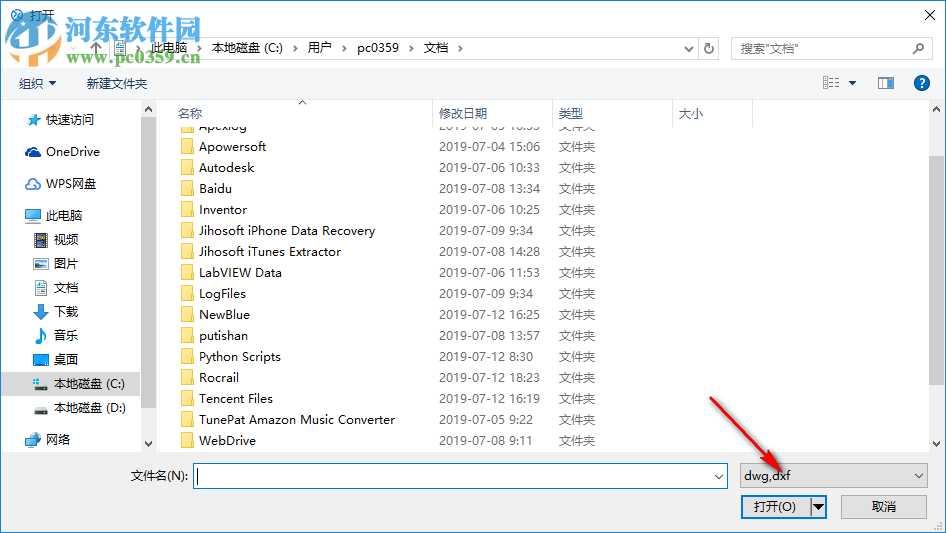Click the Up arrow navigation icon
Image resolution: width=946 pixels, height=533 pixels.
[x=96, y=48]
